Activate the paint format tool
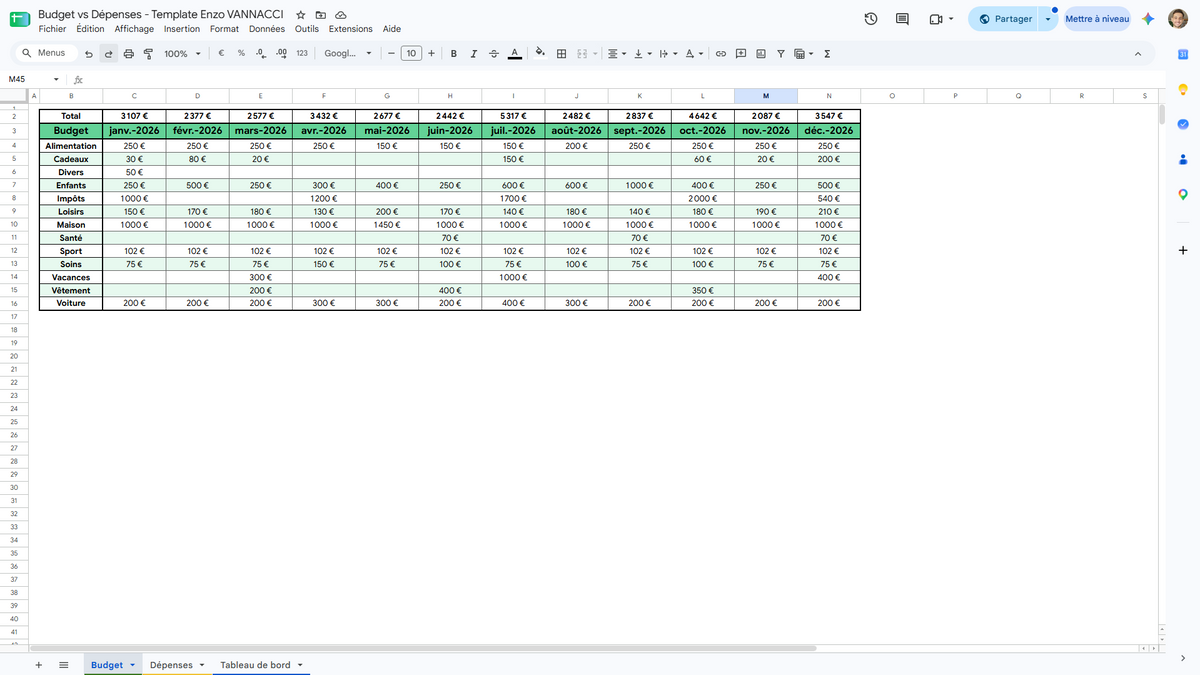The image size is (1200, 675). point(148,54)
